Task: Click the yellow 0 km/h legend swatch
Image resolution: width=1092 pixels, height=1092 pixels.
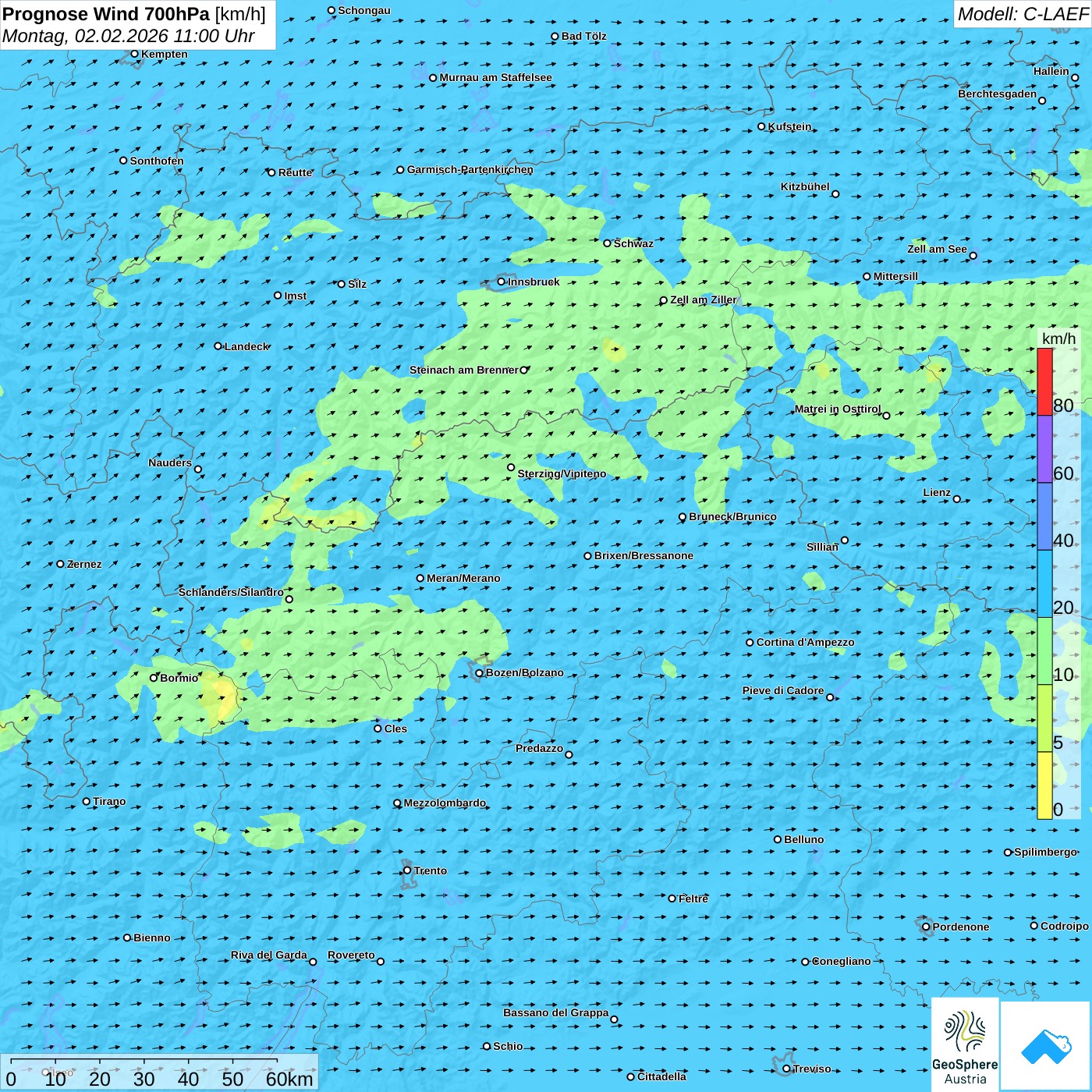Action: pyautogui.click(x=1044, y=785)
